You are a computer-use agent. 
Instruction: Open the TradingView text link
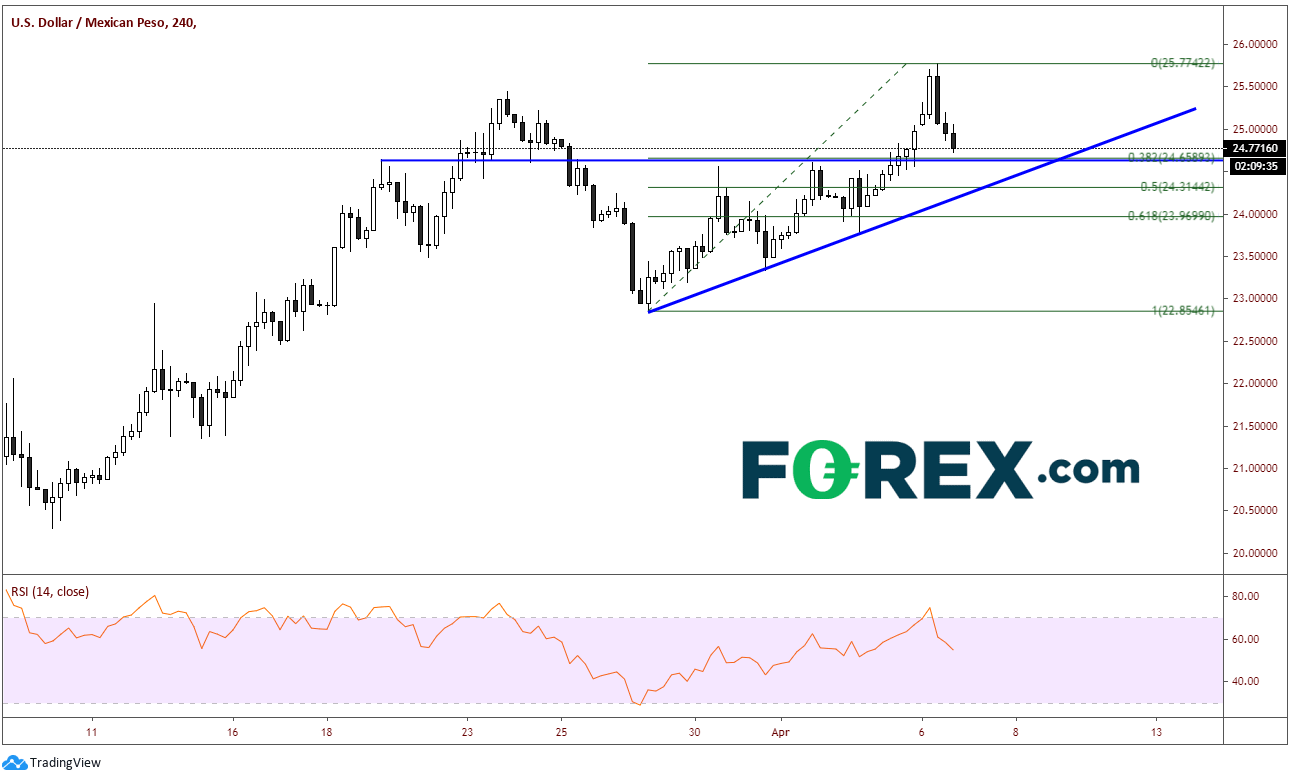(65, 763)
